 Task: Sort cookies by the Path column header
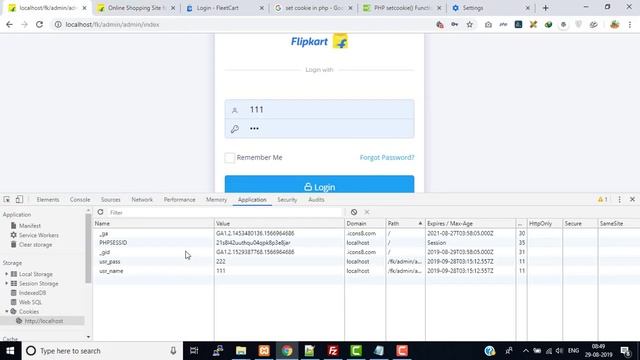pyautogui.click(x=405, y=224)
